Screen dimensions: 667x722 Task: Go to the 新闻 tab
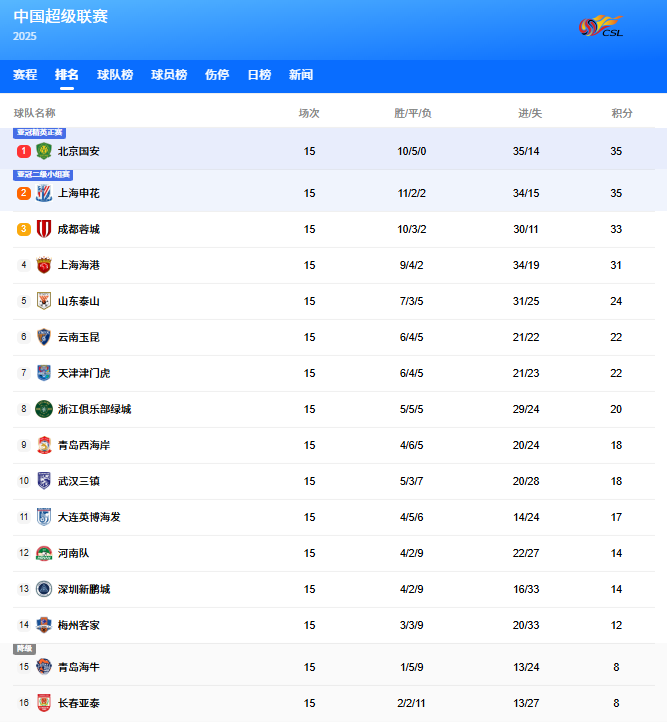pyautogui.click(x=301, y=75)
